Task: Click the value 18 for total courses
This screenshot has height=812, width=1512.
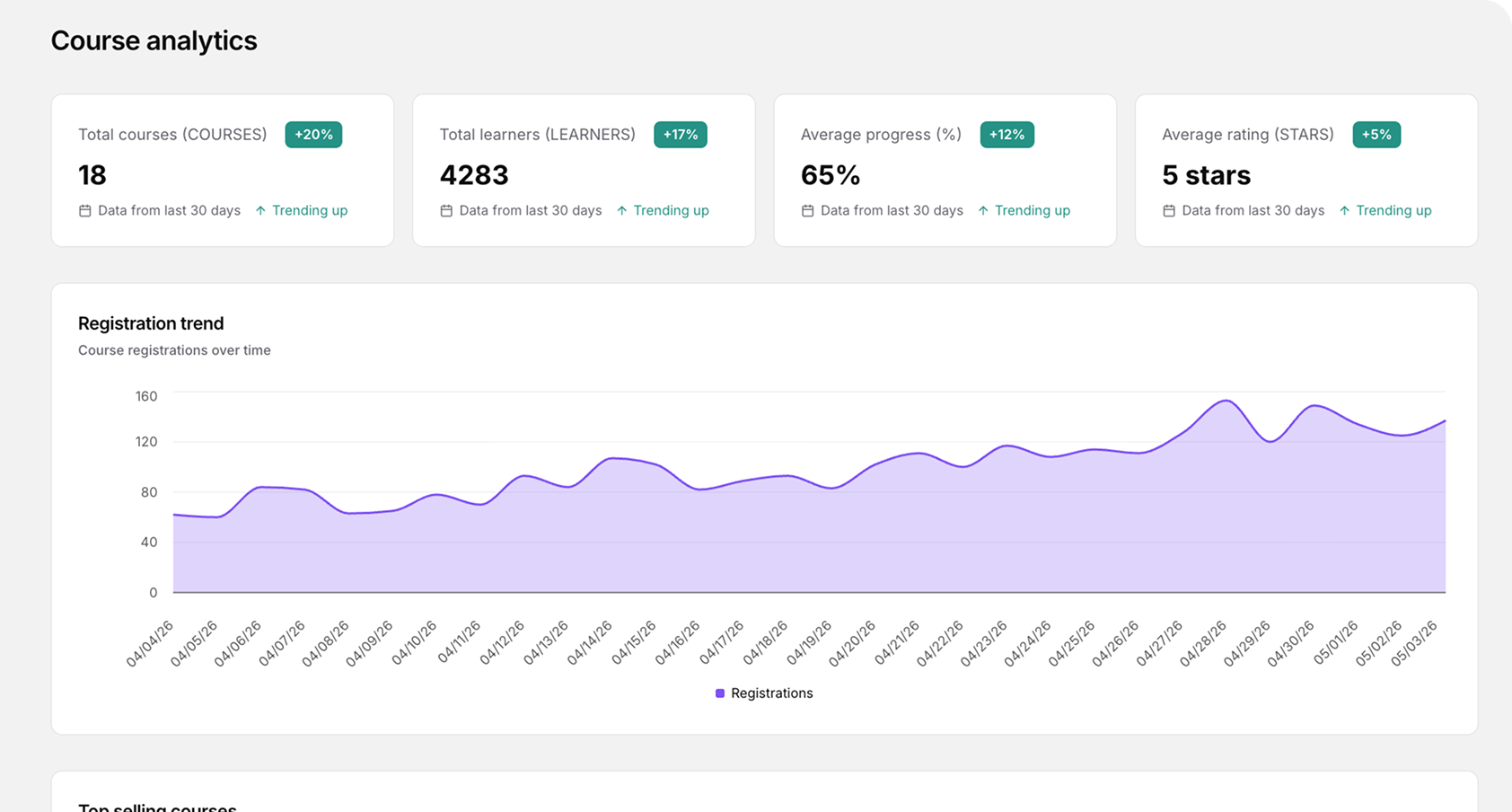Action: point(92,175)
